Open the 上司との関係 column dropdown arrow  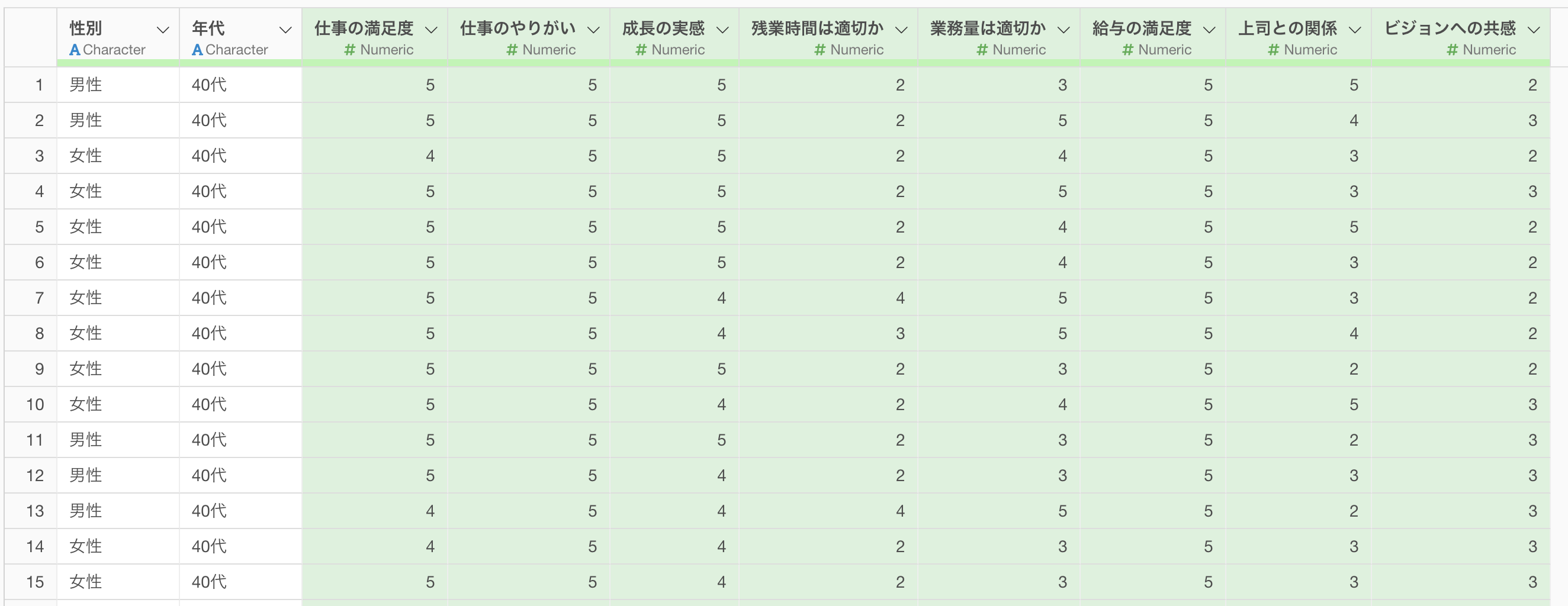click(1355, 29)
